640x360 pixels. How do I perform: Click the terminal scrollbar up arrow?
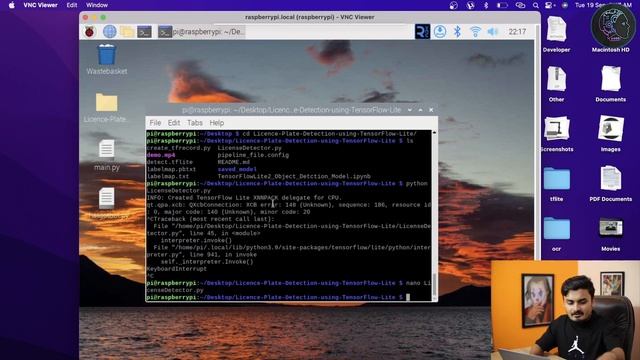[x=434, y=133]
